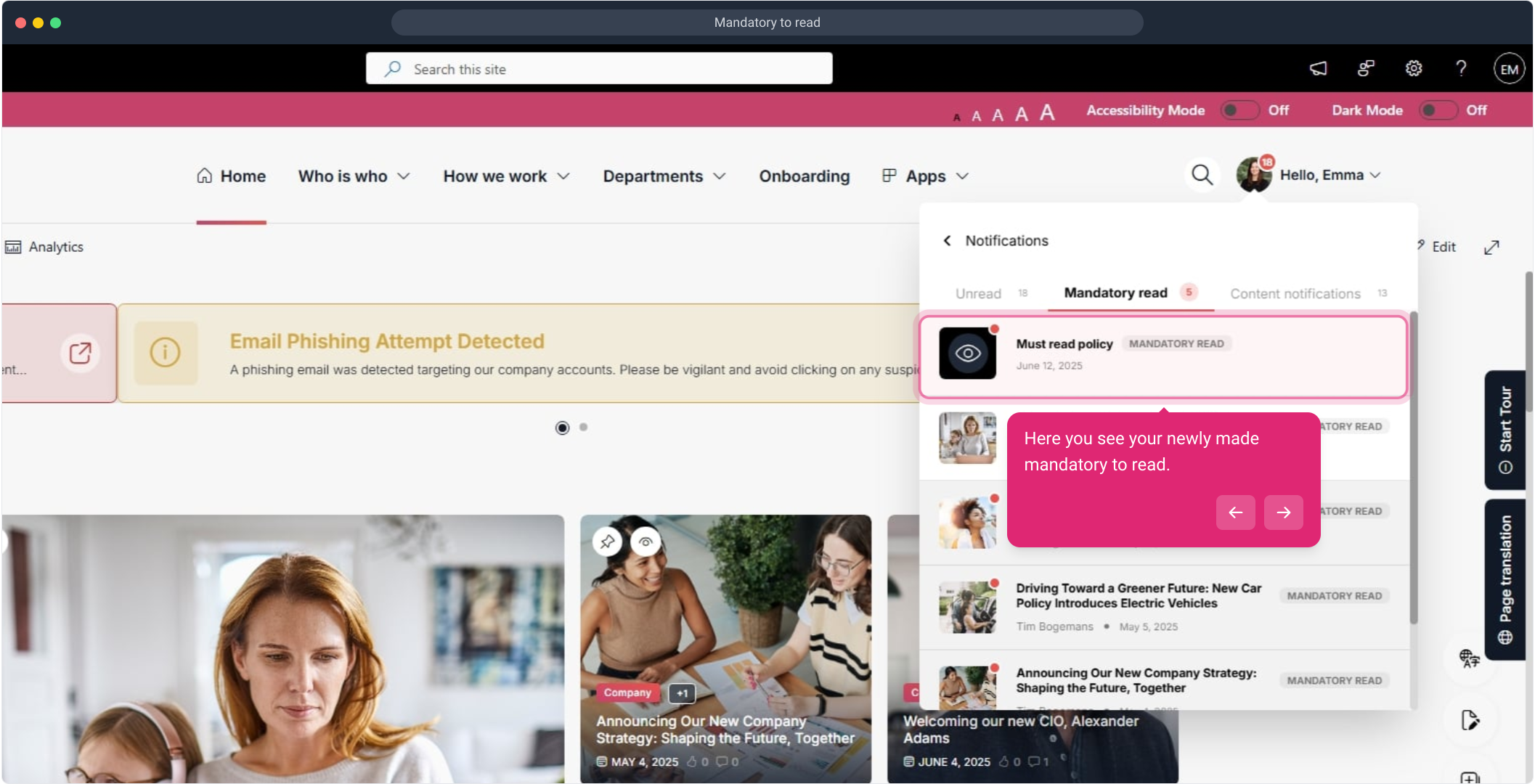Image resolution: width=1535 pixels, height=784 pixels.
Task: Click the expand fullscreen arrow icon
Action: (1491, 248)
